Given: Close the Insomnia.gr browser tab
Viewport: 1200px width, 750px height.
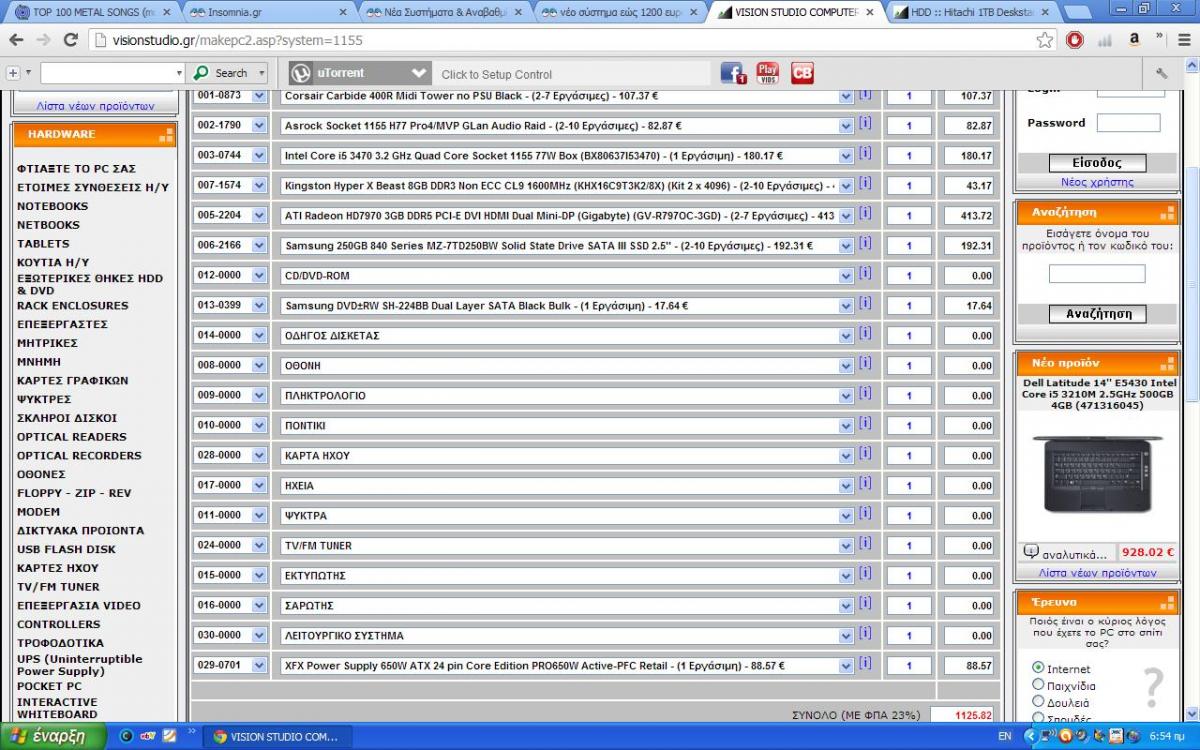Looking at the screenshot, I should coord(343,13).
